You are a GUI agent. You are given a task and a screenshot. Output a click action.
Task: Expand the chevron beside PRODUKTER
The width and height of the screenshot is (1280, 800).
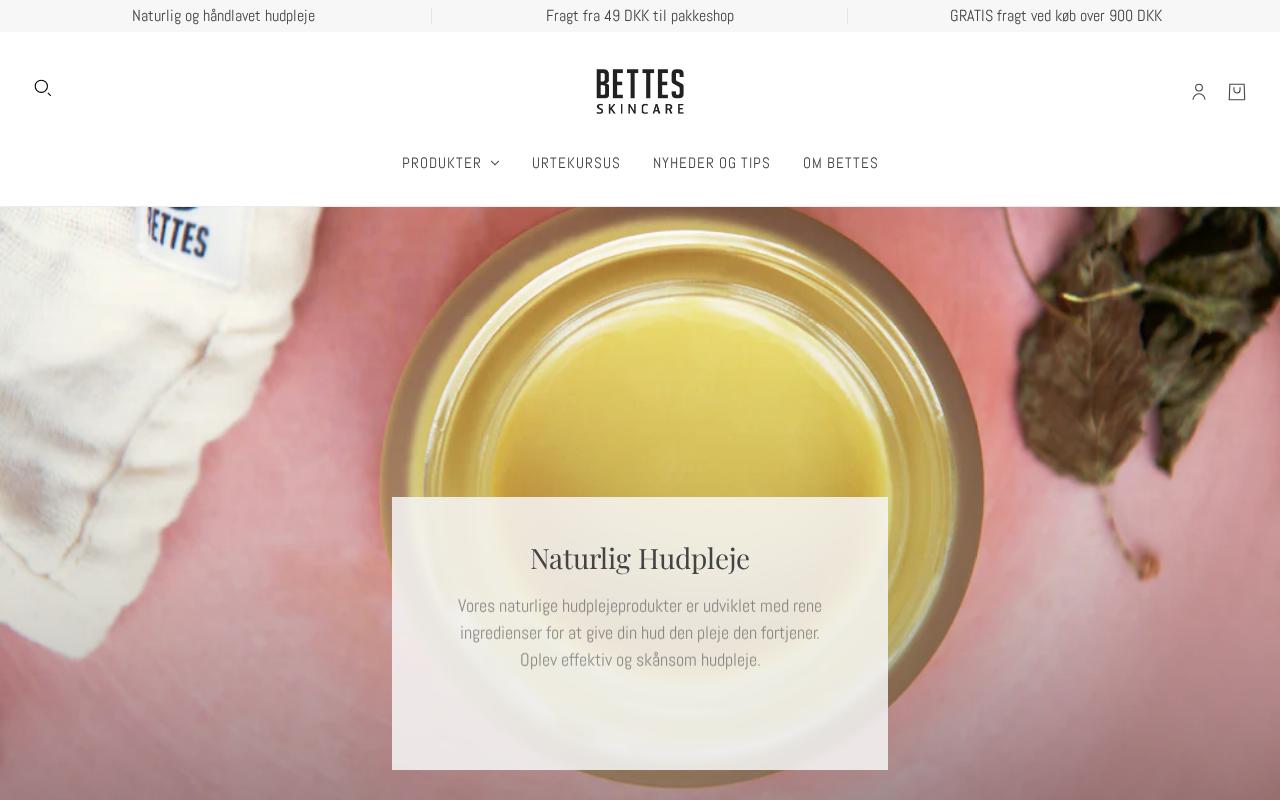(495, 163)
